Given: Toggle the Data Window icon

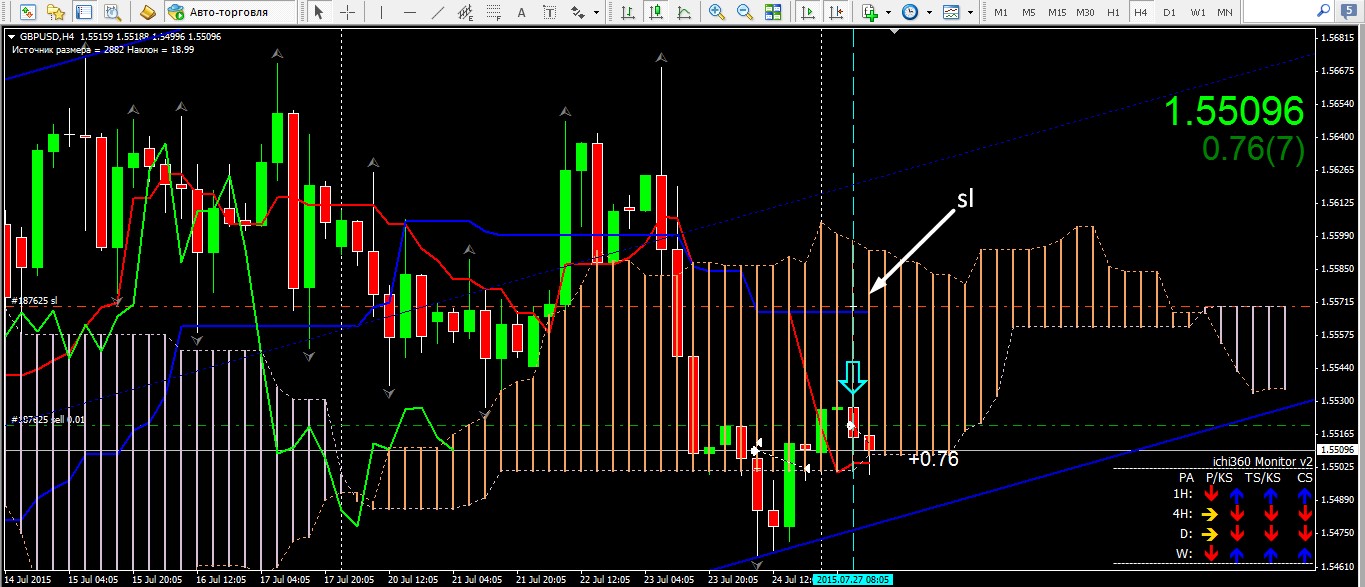Looking at the screenshot, I should coord(85,12).
